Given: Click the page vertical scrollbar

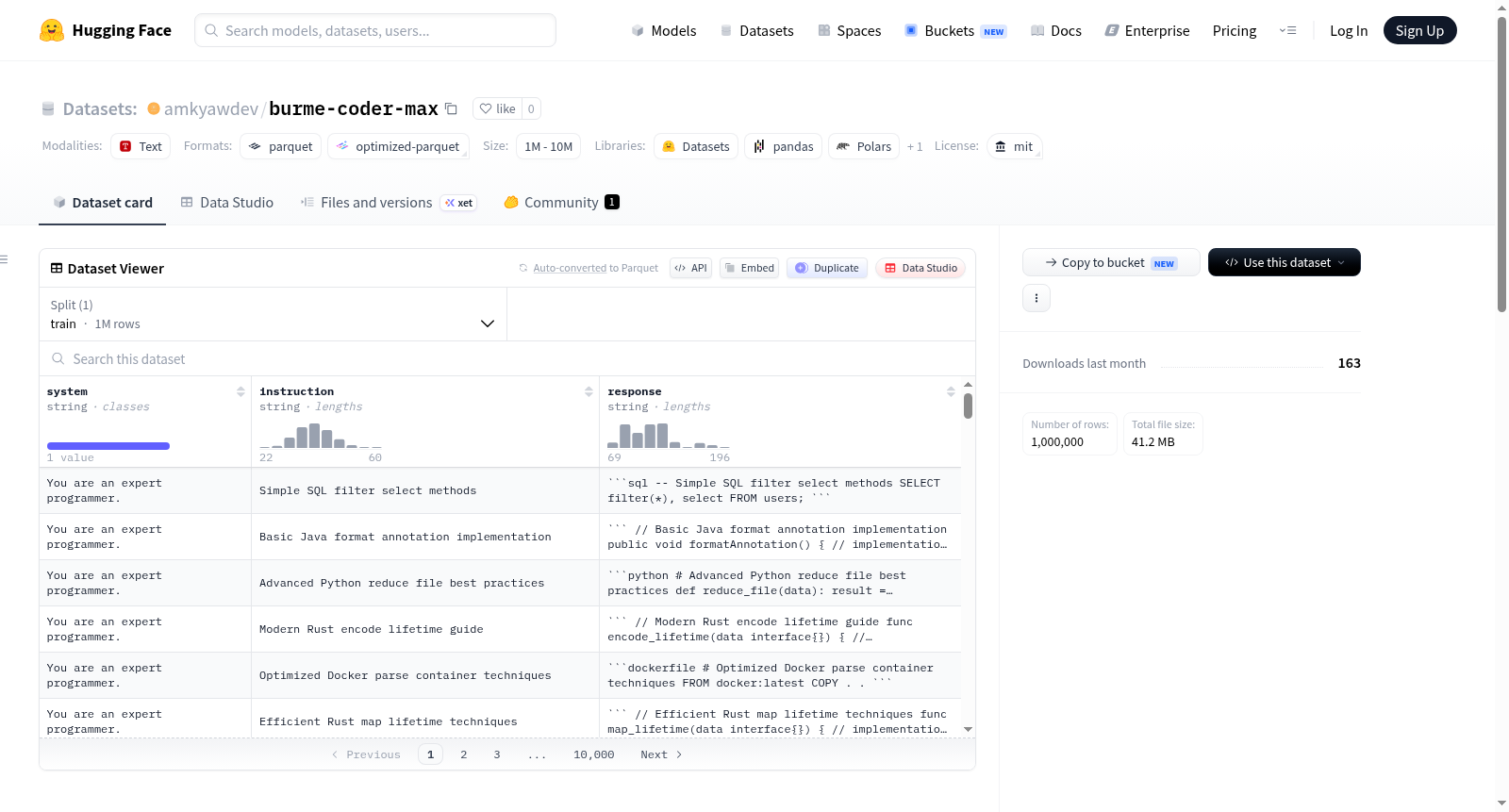Looking at the screenshot, I should coord(1502,162).
